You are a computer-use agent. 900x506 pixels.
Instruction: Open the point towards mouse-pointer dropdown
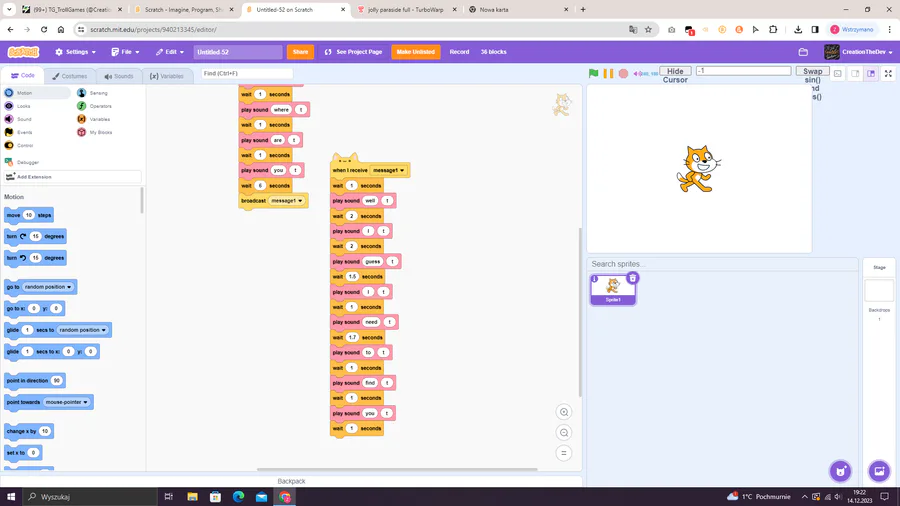[x=67, y=402]
